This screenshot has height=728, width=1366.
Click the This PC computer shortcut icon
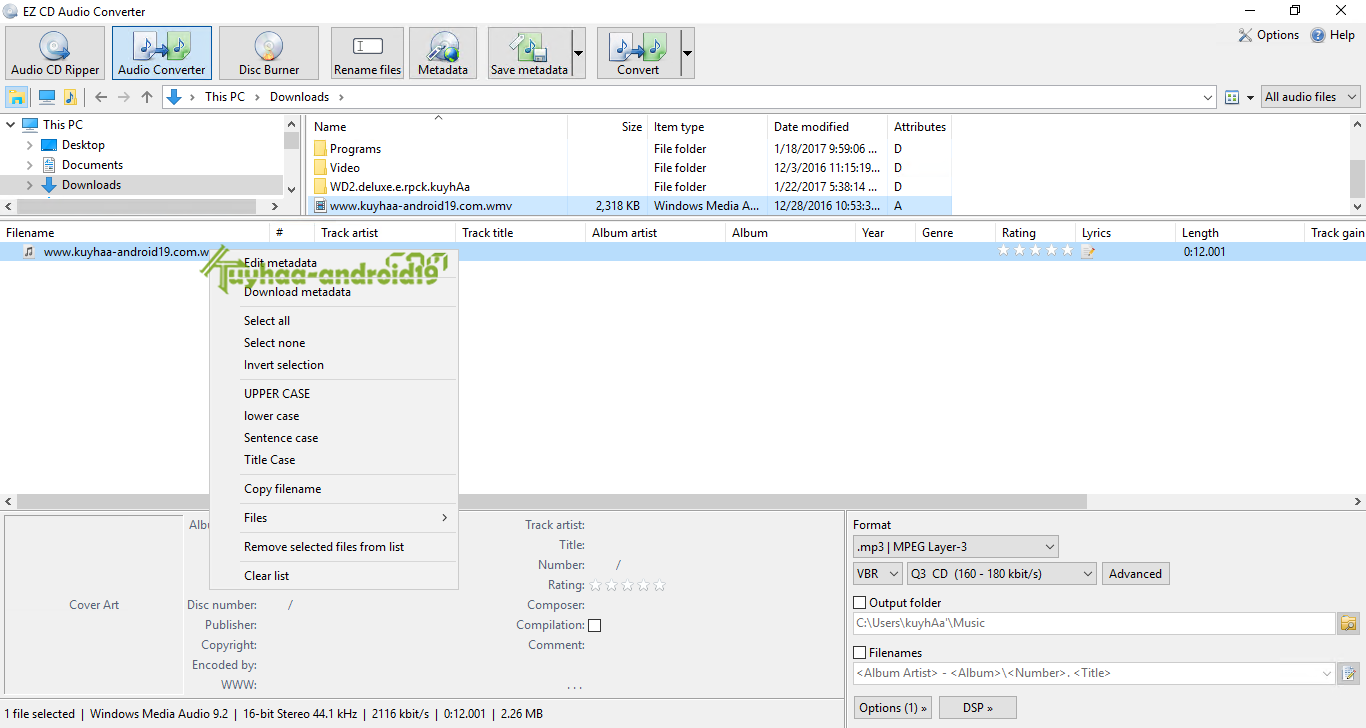coord(46,97)
